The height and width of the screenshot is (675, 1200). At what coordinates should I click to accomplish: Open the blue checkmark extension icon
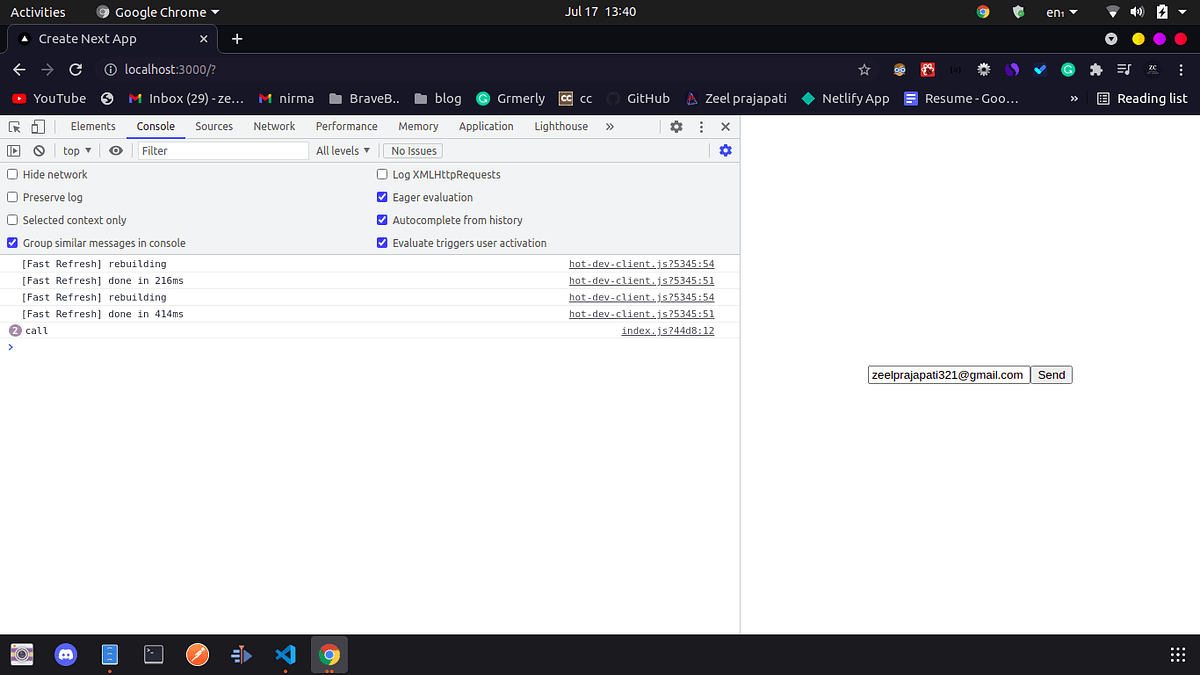[1040, 70]
